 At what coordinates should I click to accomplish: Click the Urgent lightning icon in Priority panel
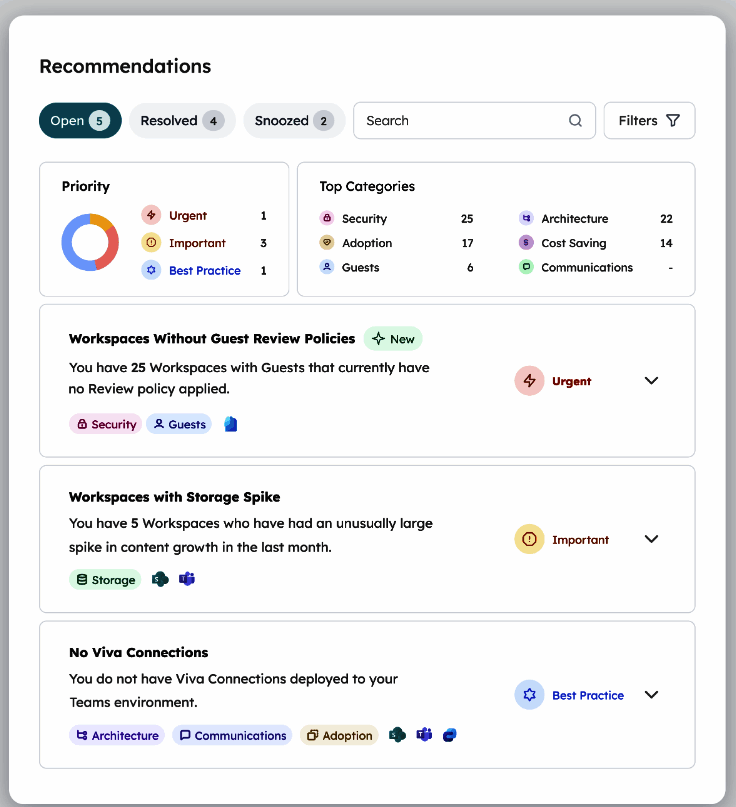click(x=151, y=215)
